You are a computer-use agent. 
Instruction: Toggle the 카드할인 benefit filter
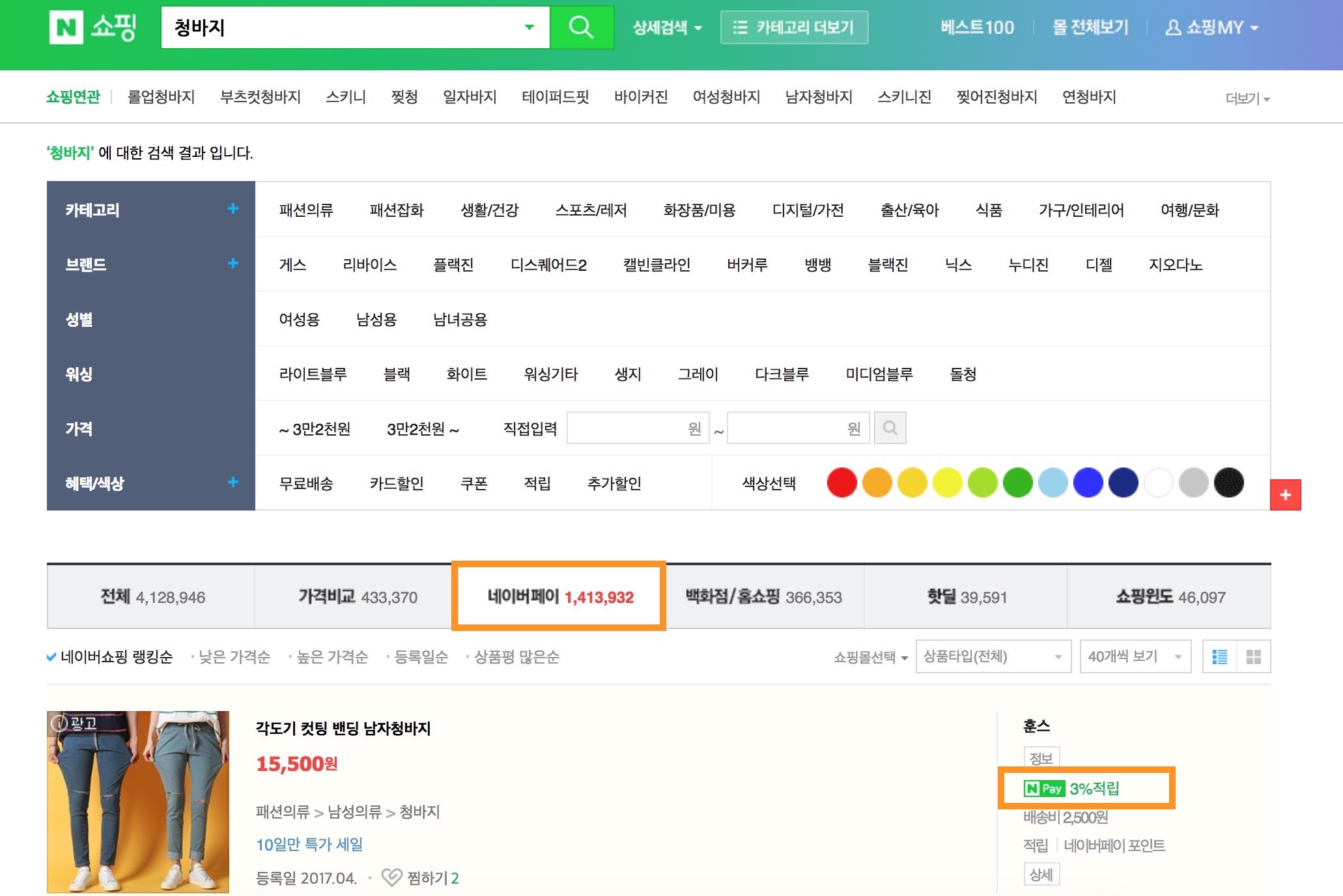397,483
